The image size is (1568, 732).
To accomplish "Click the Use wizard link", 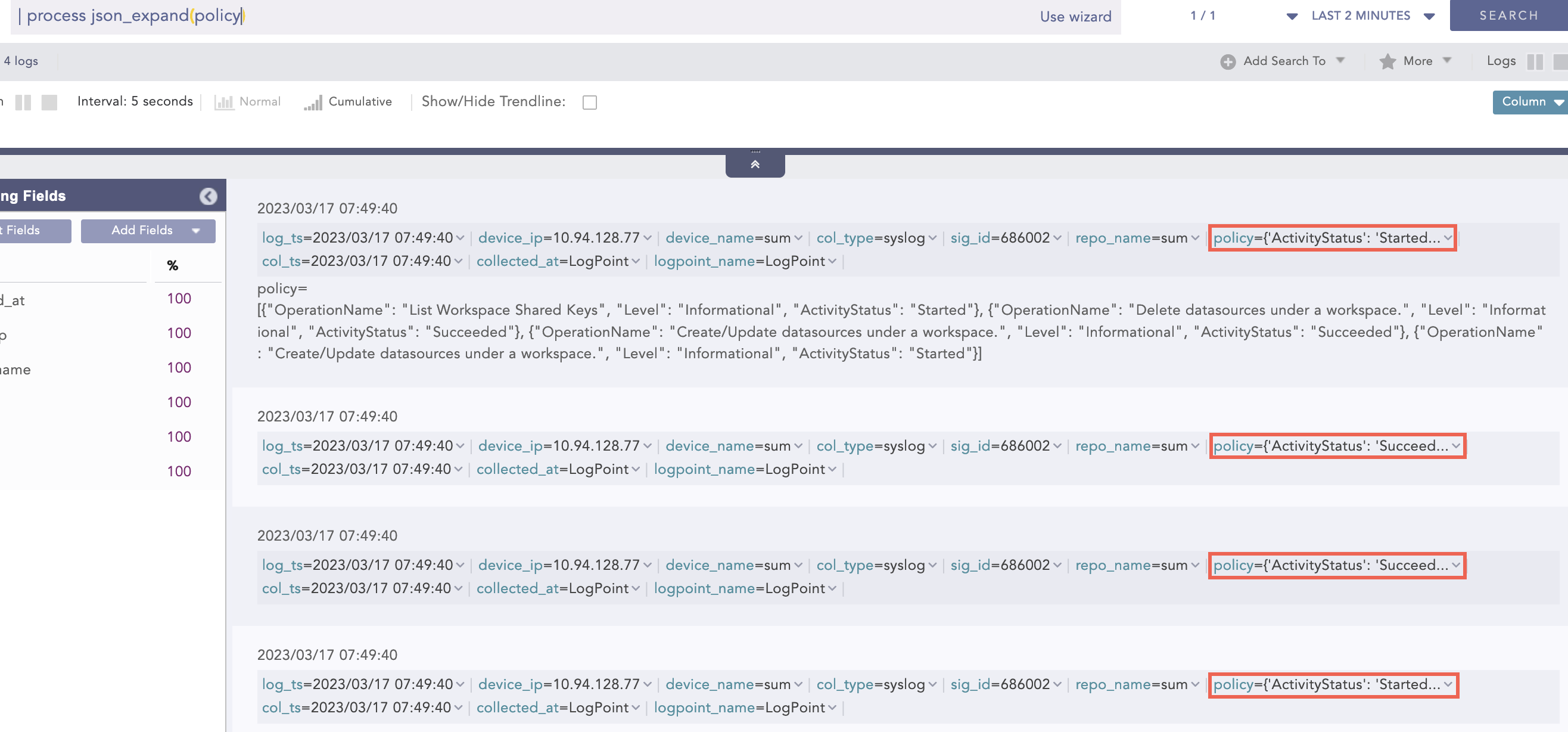I will [x=1075, y=17].
